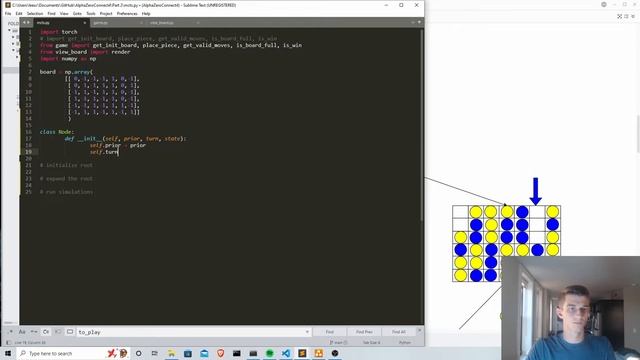This screenshot has height=360, width=640.
Task: Close the mcts.py tab
Action: click(85, 23)
